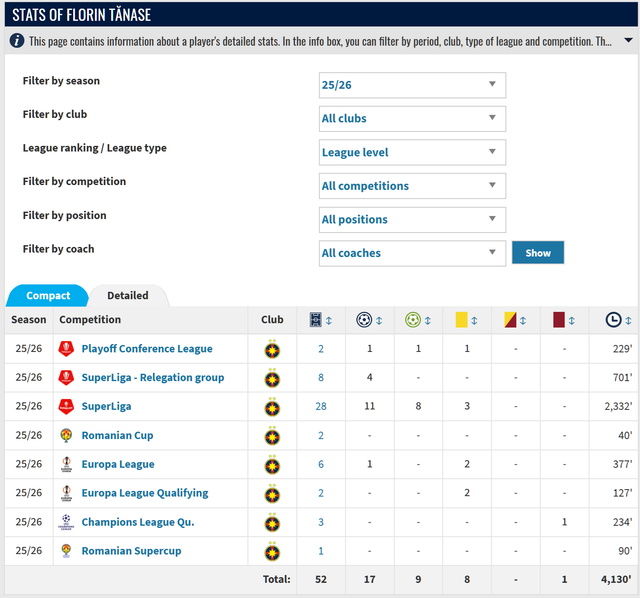Click the info icon in the notice bar
This screenshot has height=598, width=640.
tap(17, 41)
